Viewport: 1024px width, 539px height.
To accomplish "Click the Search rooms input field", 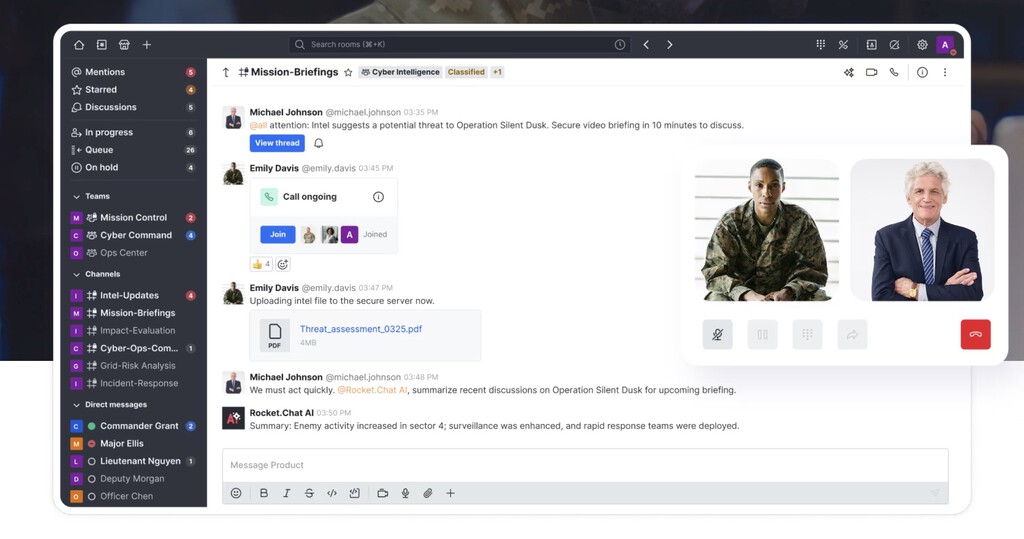I will 459,44.
